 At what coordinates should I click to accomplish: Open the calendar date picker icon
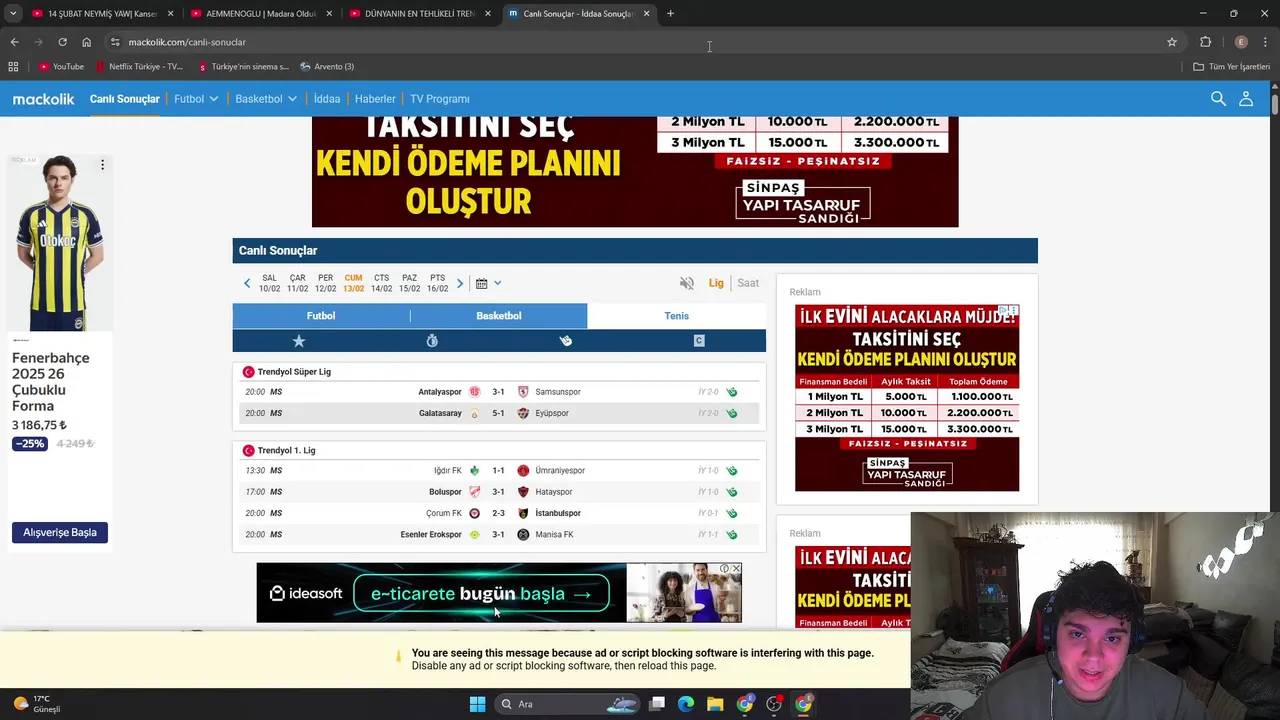(481, 284)
